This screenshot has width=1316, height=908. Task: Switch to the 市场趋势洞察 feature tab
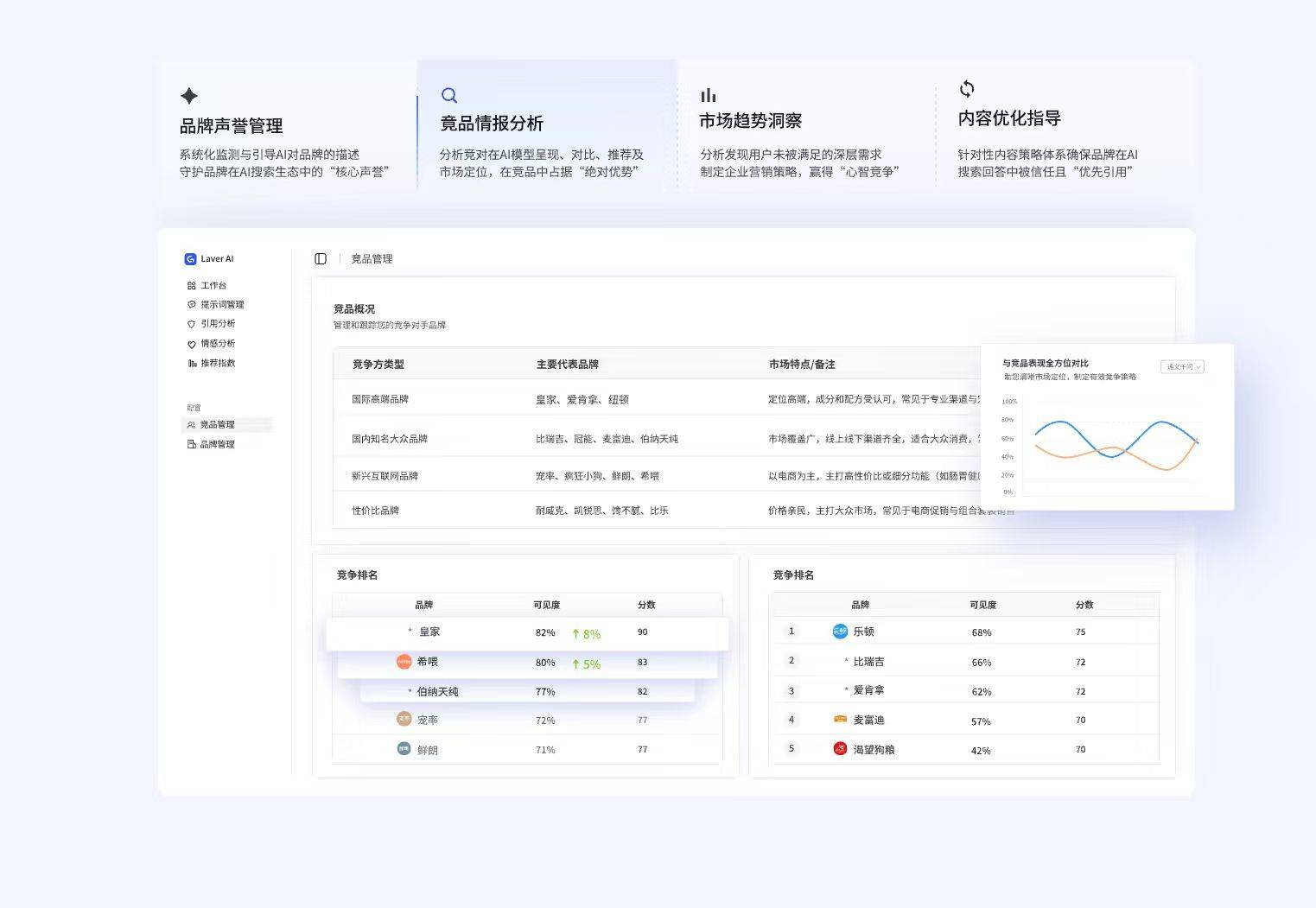click(x=750, y=121)
